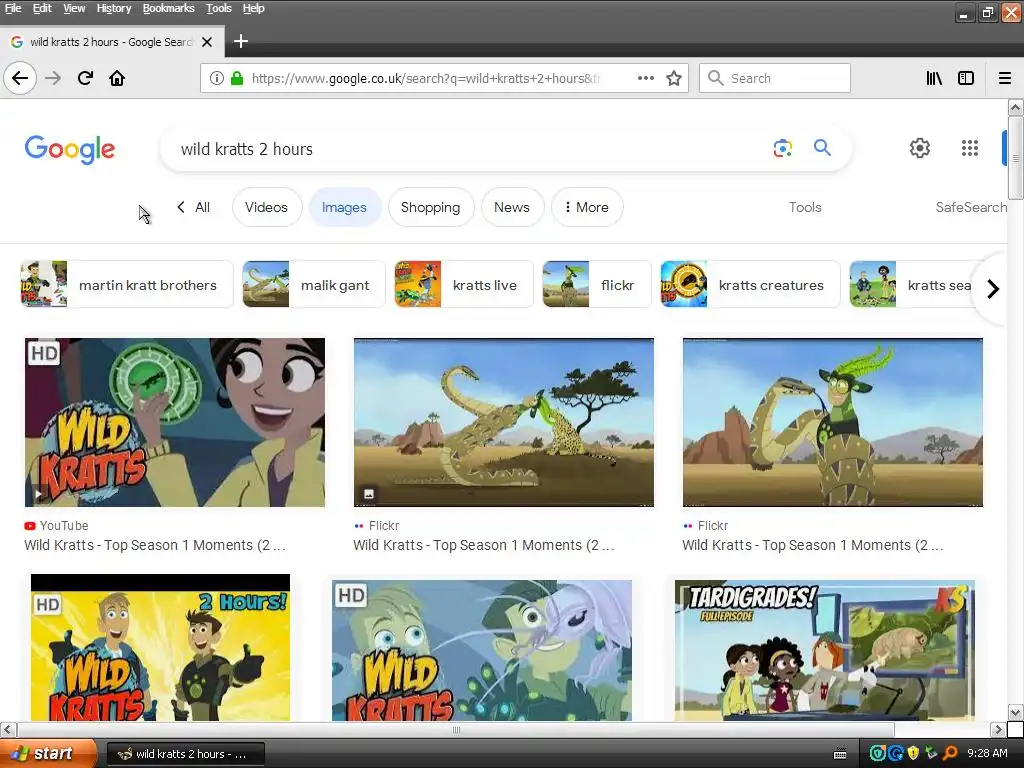This screenshot has height=768, width=1024.
Task: Open the browser Tools menu
Action: click(219, 8)
